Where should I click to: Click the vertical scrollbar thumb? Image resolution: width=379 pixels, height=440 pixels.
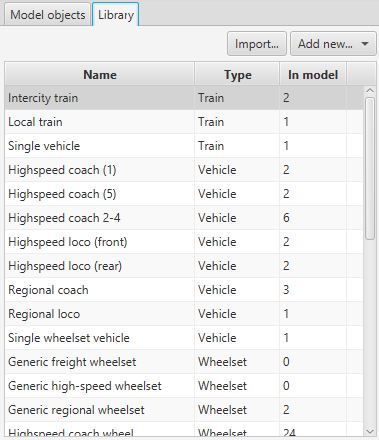tap(370, 168)
